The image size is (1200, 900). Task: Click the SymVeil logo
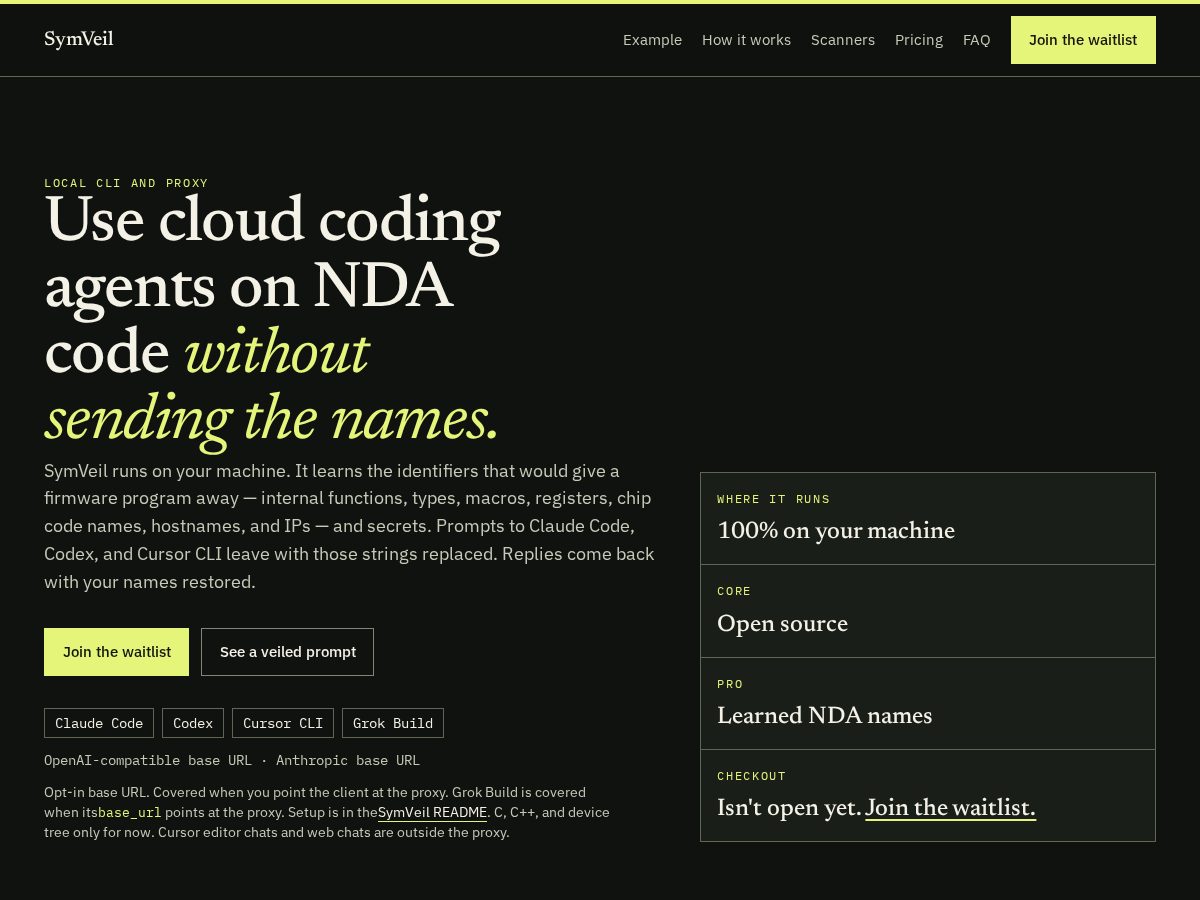pyautogui.click(x=79, y=40)
